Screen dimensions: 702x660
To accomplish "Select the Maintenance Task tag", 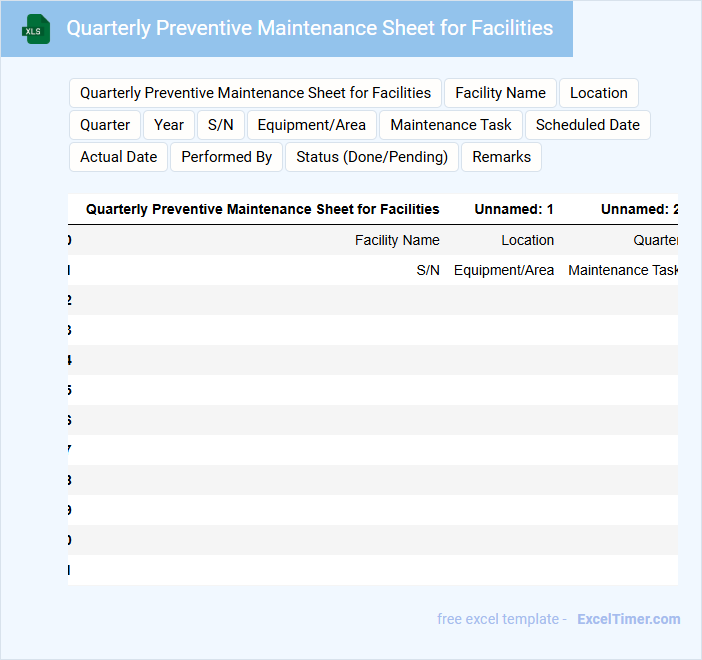I will pyautogui.click(x=451, y=125).
